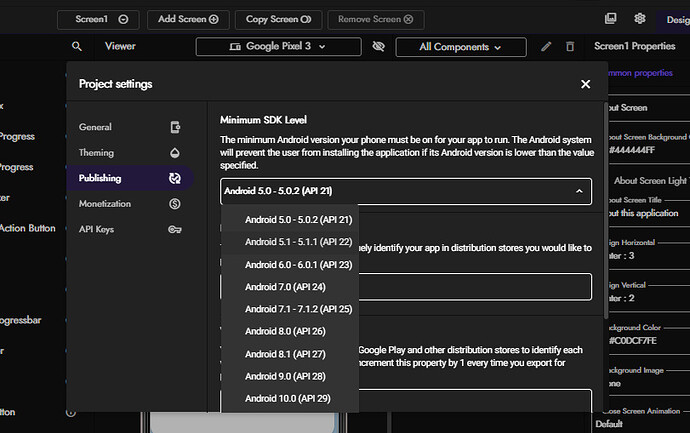Choose Android 6.0 - 6.0.1 (API 23) option
690x433 pixels.
290,264
